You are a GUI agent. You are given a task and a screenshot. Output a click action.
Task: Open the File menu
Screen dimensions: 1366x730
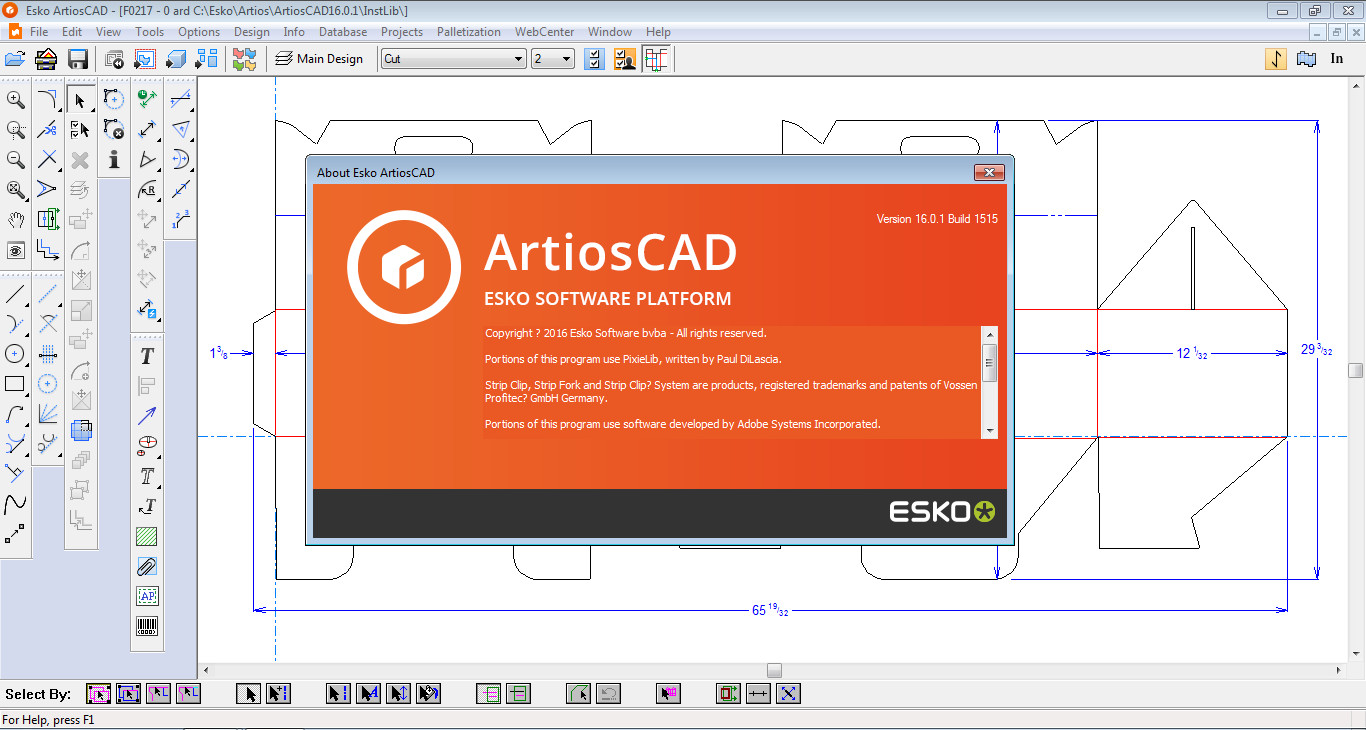click(x=39, y=32)
